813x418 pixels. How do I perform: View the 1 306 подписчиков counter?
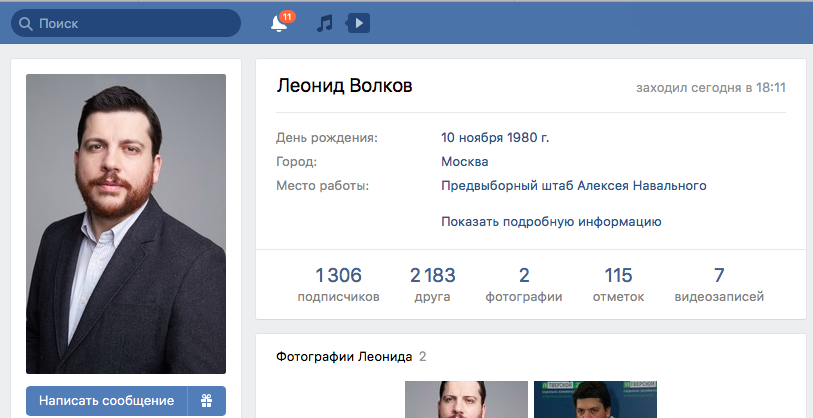tap(338, 284)
